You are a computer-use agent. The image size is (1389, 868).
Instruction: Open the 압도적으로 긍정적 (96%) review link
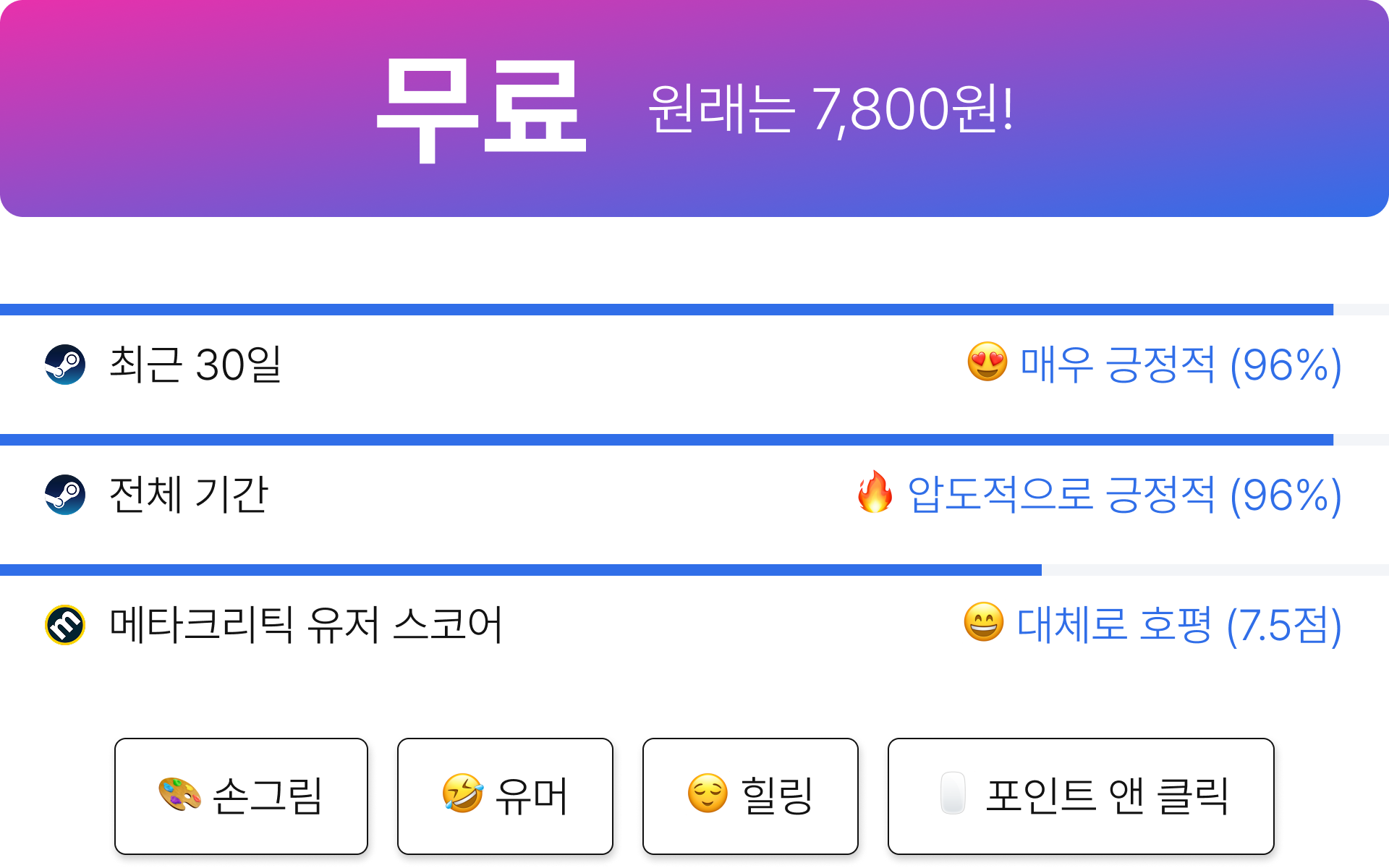tap(1124, 495)
